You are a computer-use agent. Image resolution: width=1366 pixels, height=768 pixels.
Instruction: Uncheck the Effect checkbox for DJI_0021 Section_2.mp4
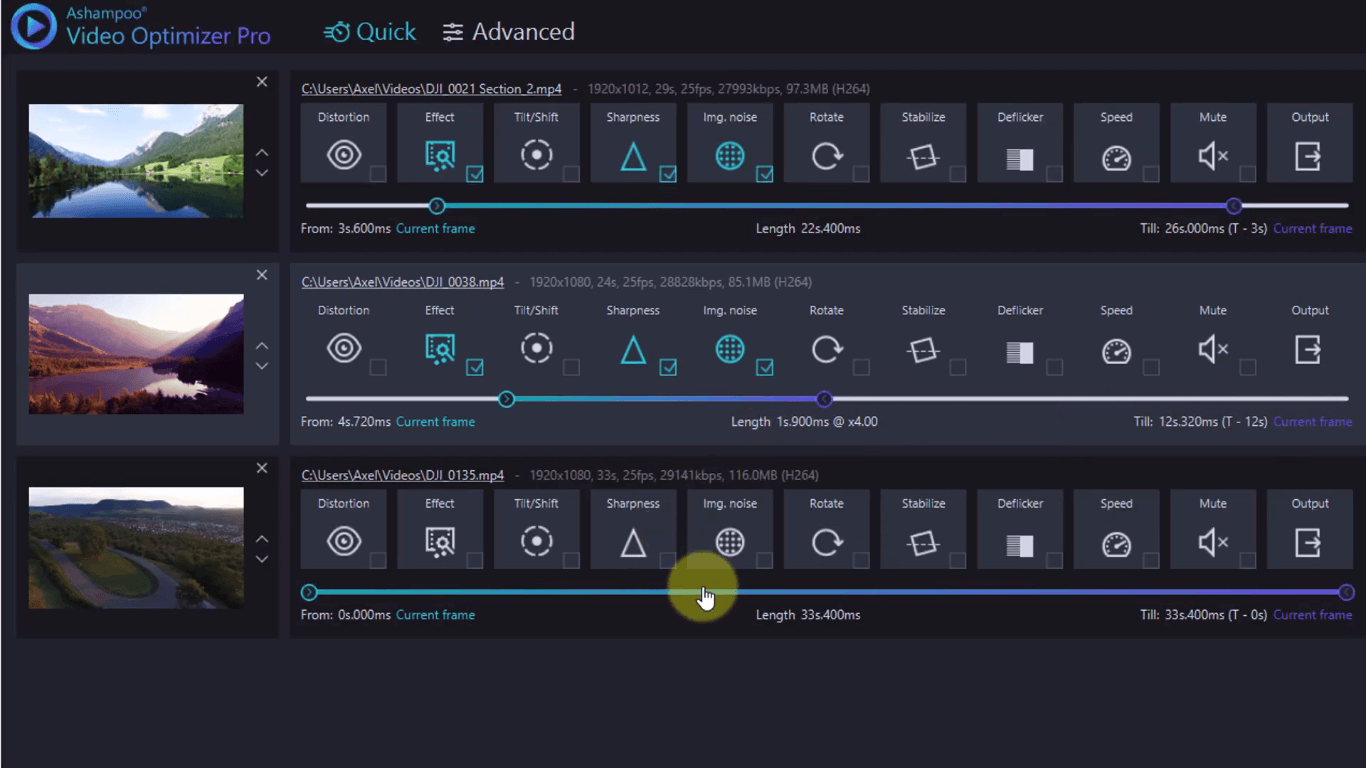[x=475, y=174]
